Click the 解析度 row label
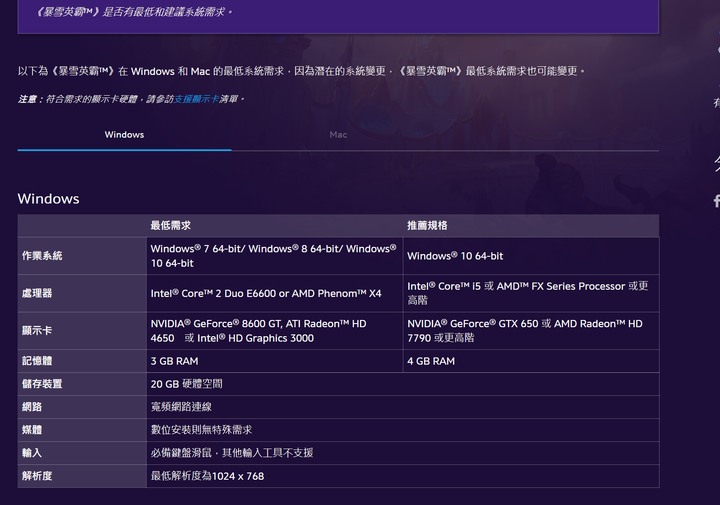 [x=82, y=476]
